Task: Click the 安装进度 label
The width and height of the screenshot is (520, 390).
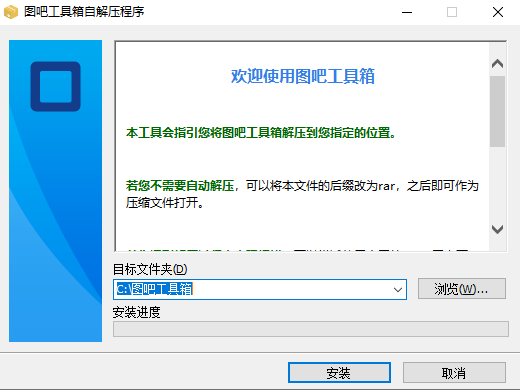Action: pyautogui.click(x=136, y=312)
